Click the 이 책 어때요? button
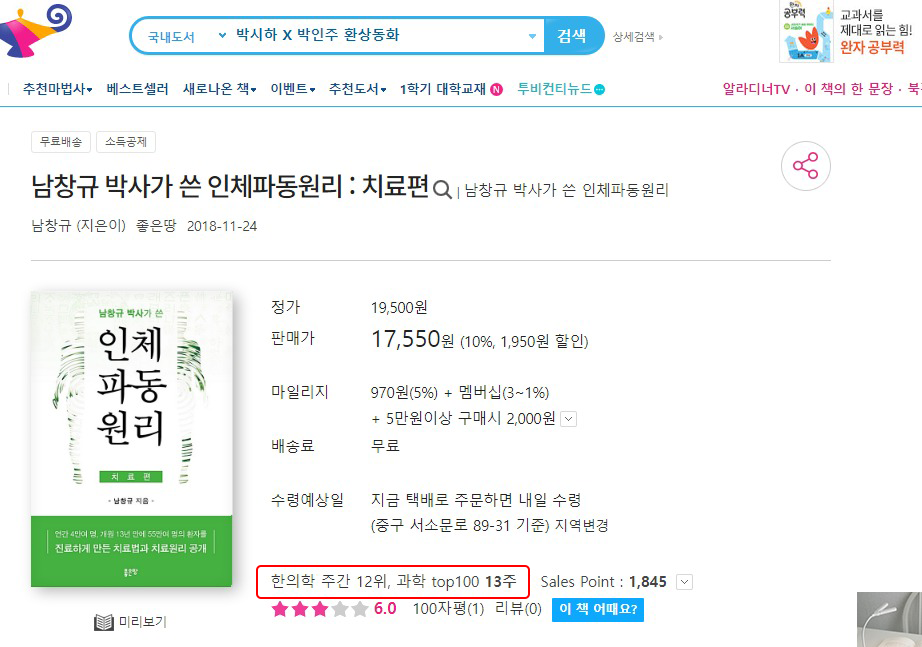The image size is (922, 647). pyautogui.click(x=597, y=609)
